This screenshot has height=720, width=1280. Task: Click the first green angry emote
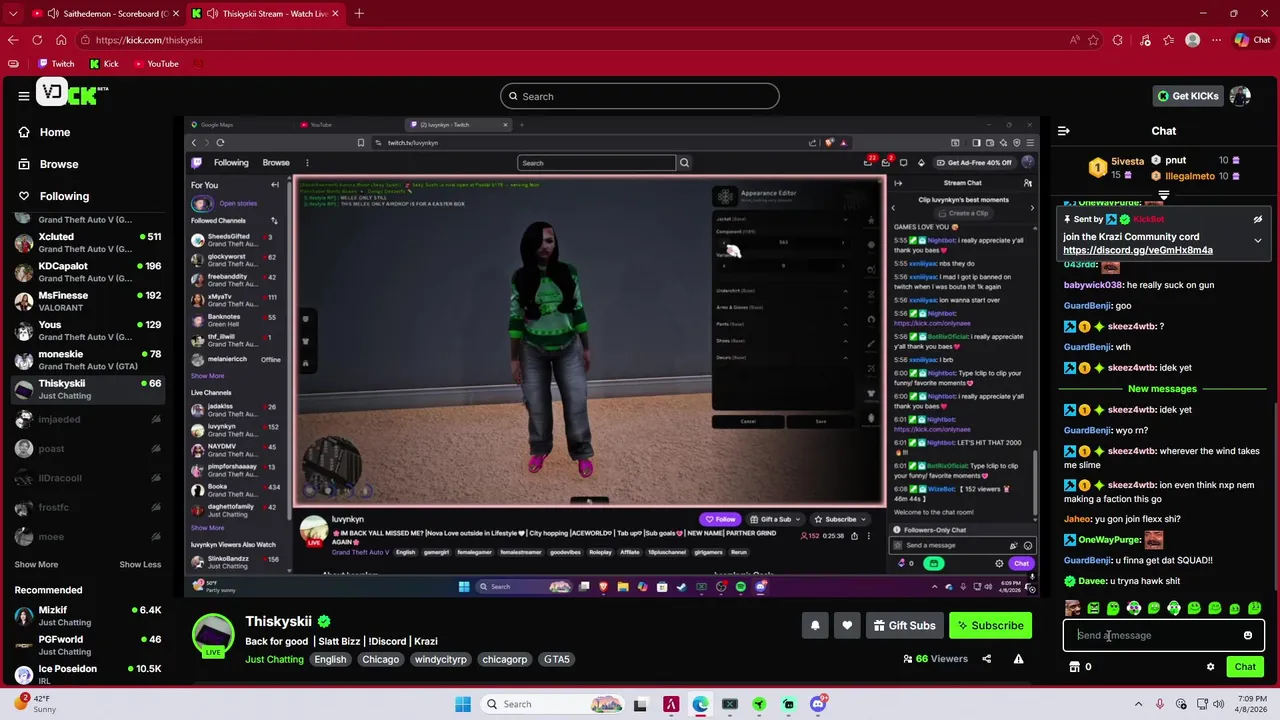(x=1093, y=608)
